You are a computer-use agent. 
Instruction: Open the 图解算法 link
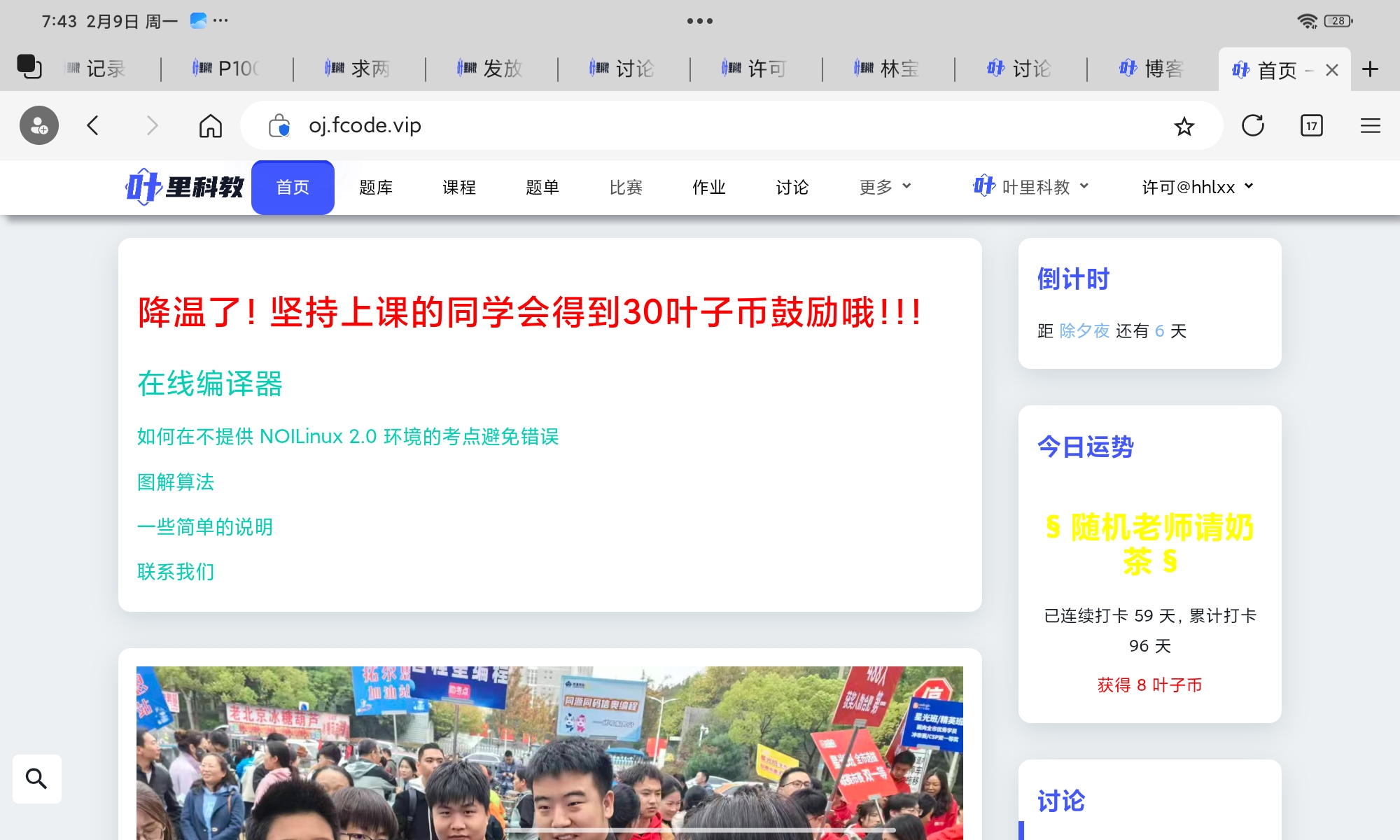[x=176, y=482]
